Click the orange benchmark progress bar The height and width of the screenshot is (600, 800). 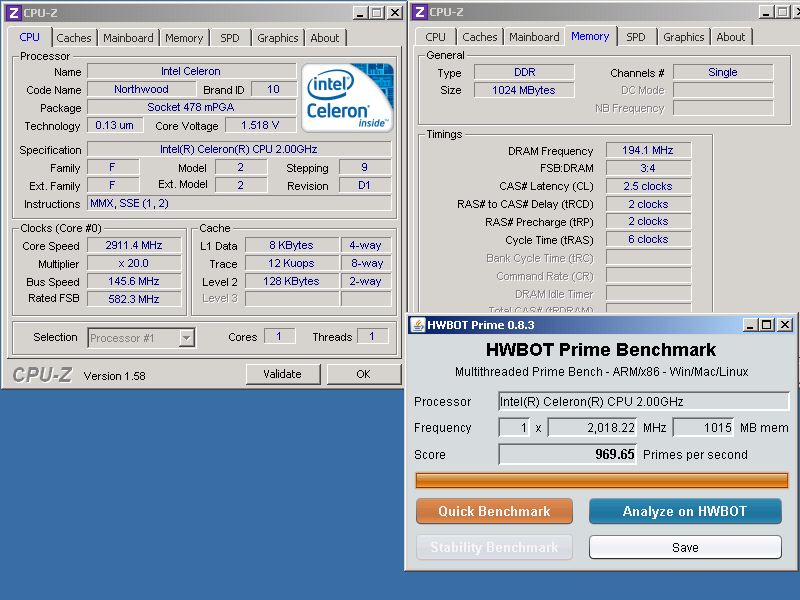click(602, 480)
